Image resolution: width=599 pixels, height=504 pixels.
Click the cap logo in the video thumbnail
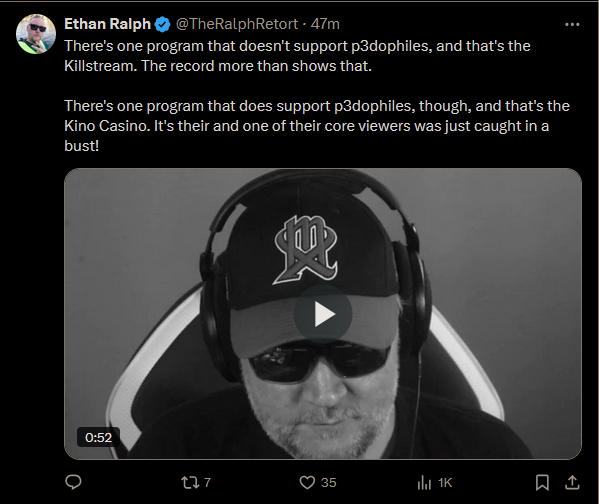click(x=306, y=250)
